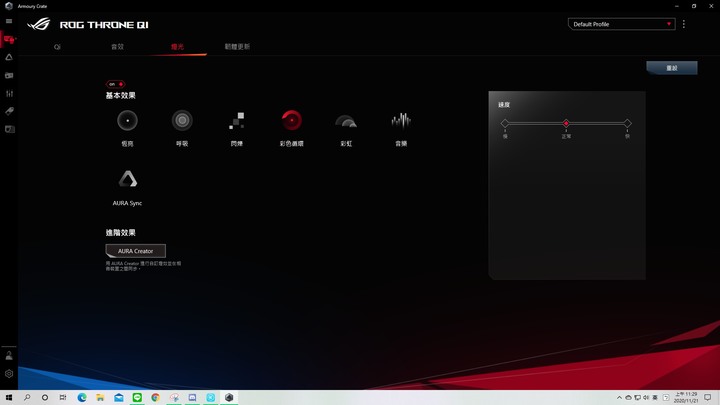Open the Settings gear in sidebar
The width and height of the screenshot is (720, 405).
[9, 373]
